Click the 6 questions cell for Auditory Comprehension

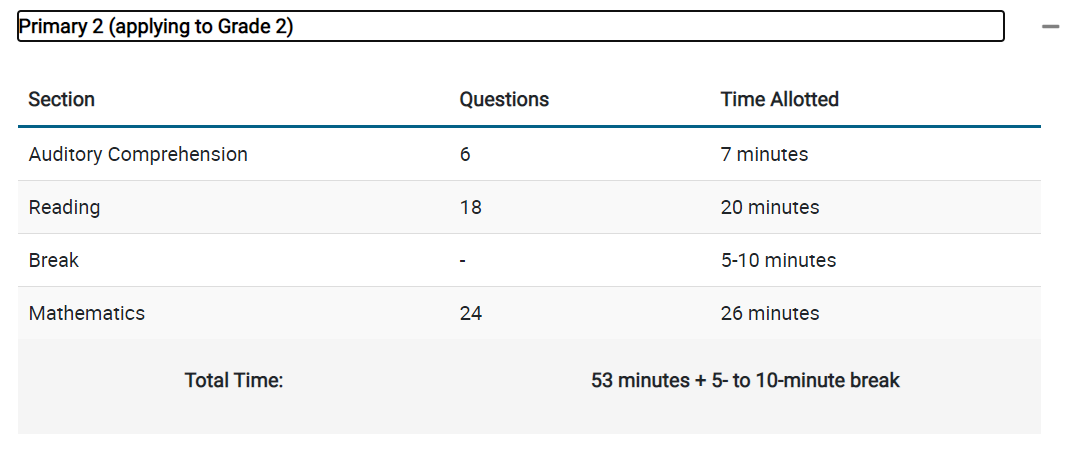pos(465,155)
